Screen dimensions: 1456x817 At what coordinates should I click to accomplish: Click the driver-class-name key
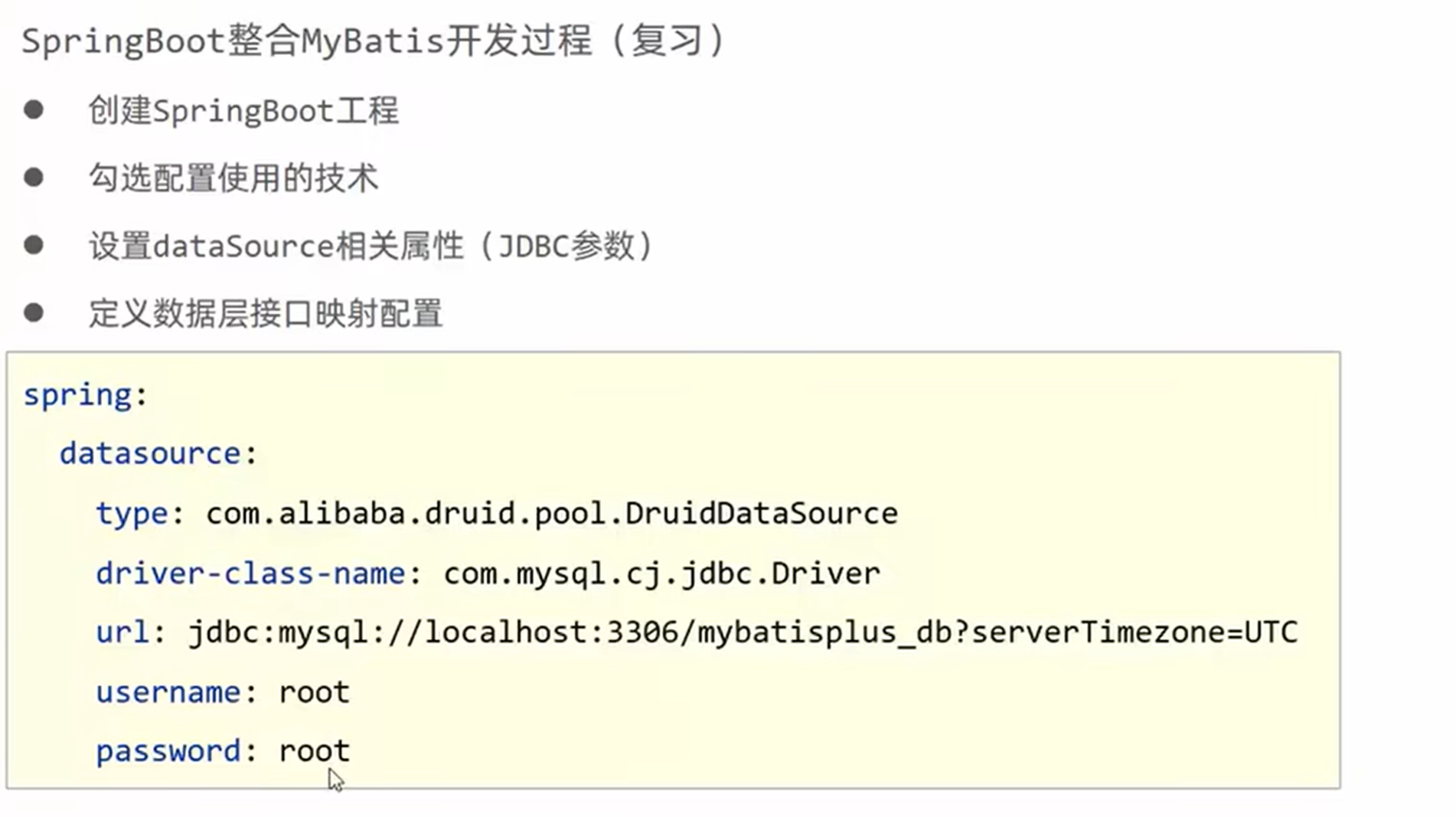pyautogui.click(x=250, y=574)
